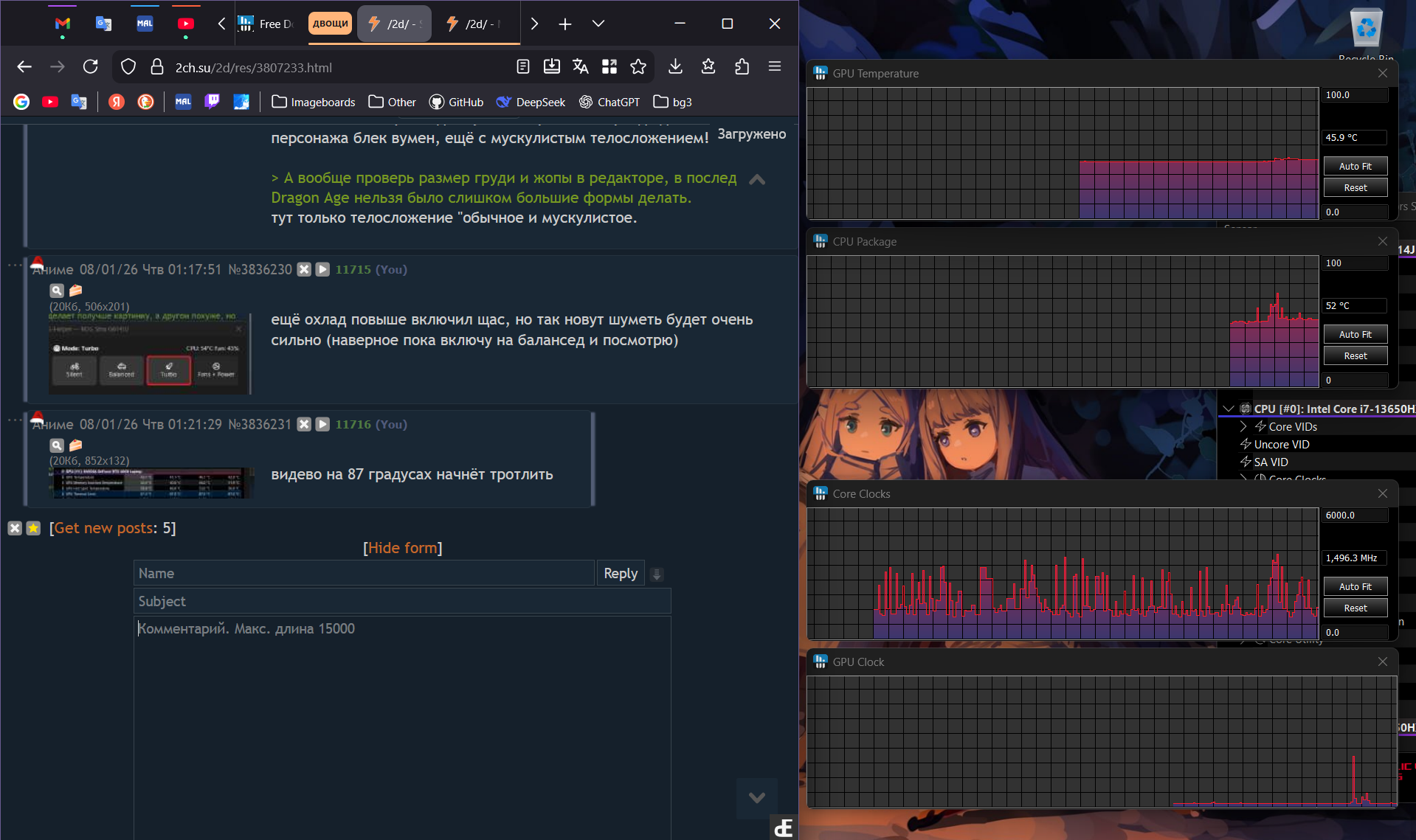Screen dimensions: 1416x840
Task: Toggle reader view icon in address bar
Action: (523, 67)
